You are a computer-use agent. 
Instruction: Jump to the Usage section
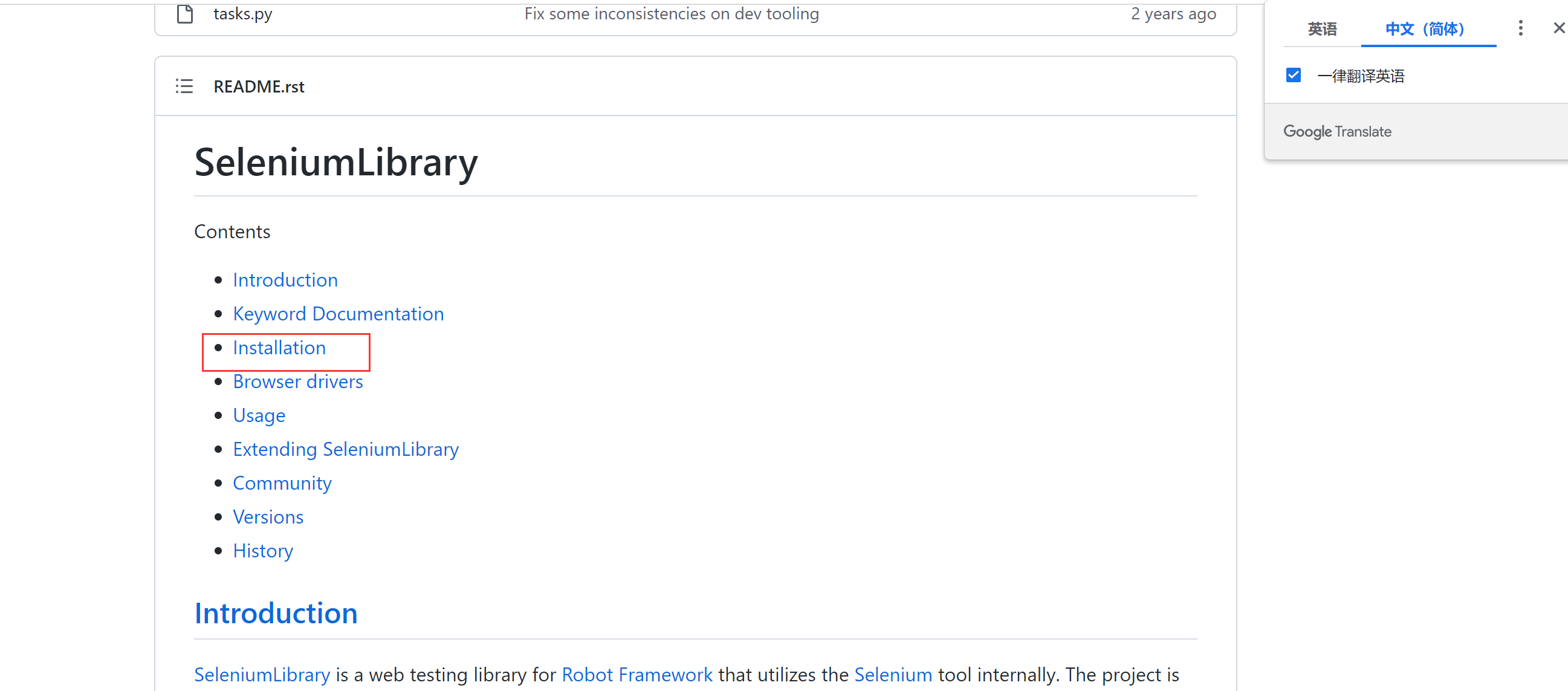(x=259, y=416)
